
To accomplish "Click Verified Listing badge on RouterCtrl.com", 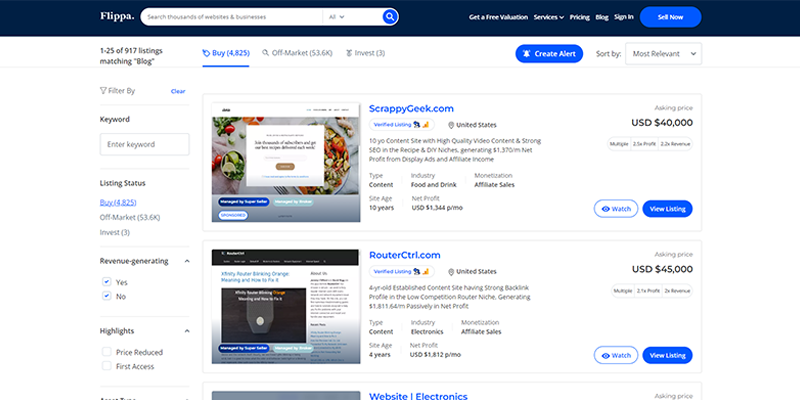I will tap(402, 271).
